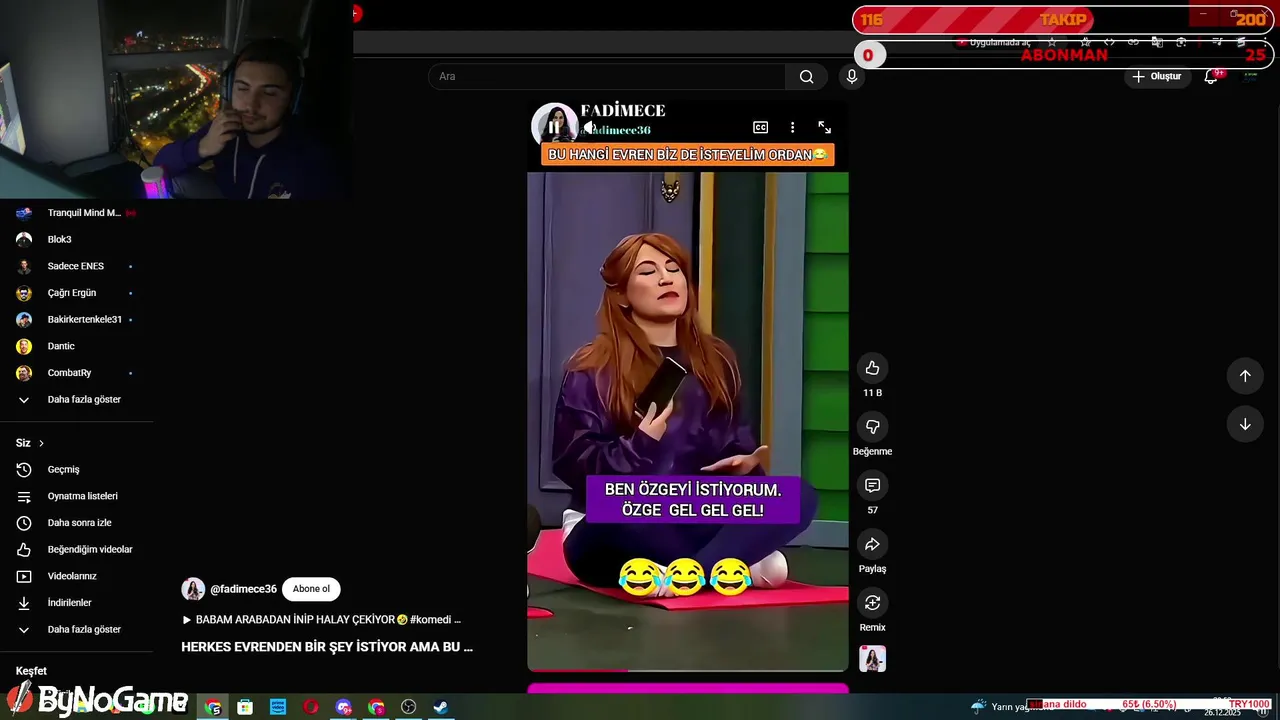The height and width of the screenshot is (720, 1280).
Task: Share the Short via Paylaş icon
Action: click(x=872, y=544)
